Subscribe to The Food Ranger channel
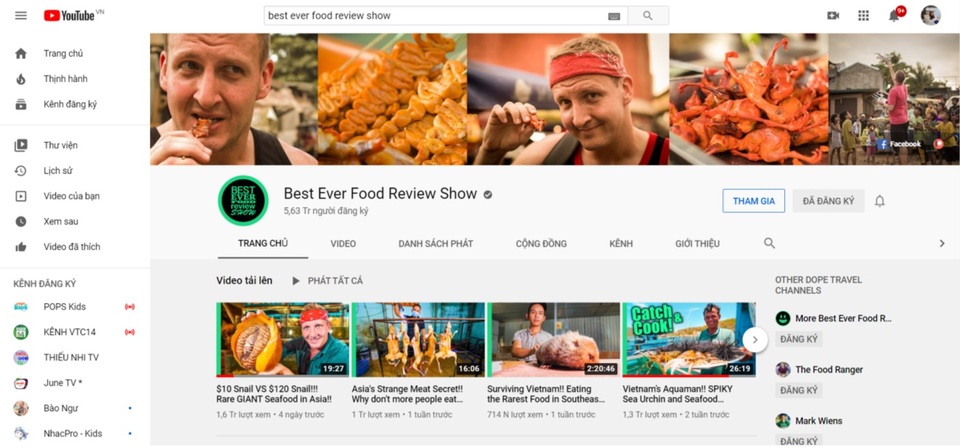Image resolution: width=960 pixels, height=448 pixels. tap(798, 390)
